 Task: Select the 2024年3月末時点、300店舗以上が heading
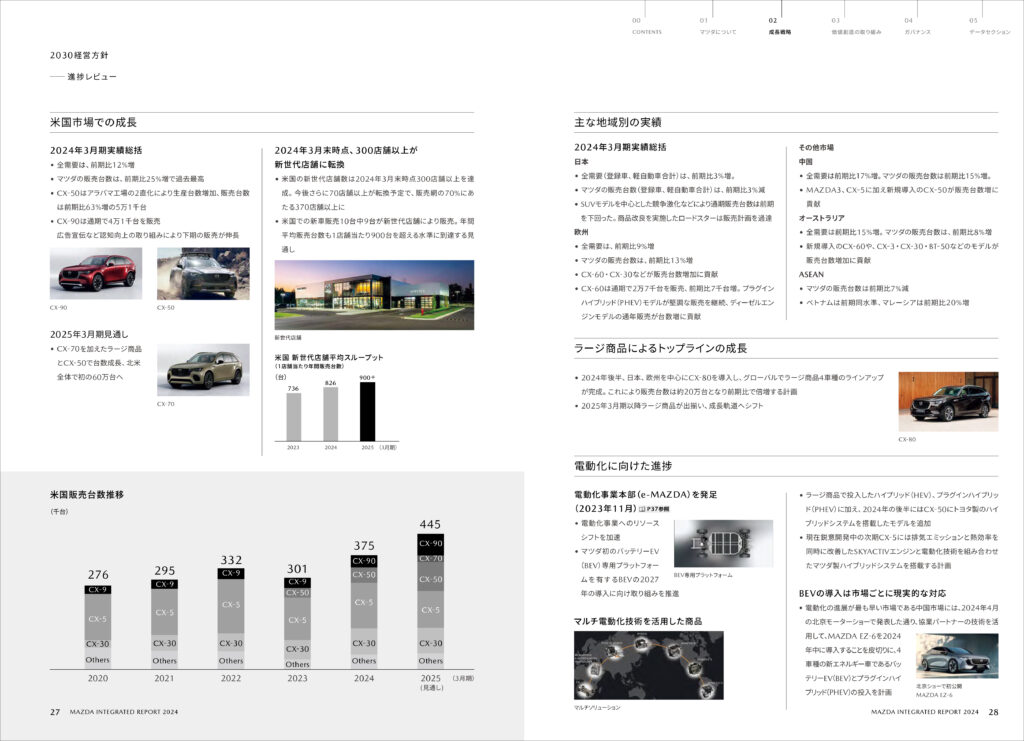pos(346,150)
